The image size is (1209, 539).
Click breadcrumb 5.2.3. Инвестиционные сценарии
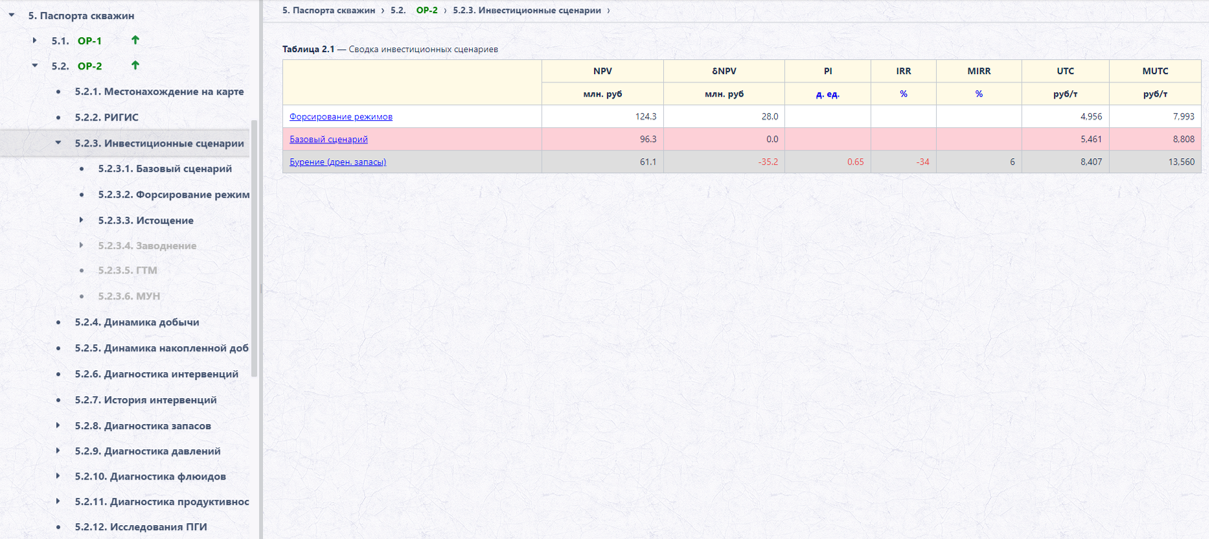click(x=527, y=10)
